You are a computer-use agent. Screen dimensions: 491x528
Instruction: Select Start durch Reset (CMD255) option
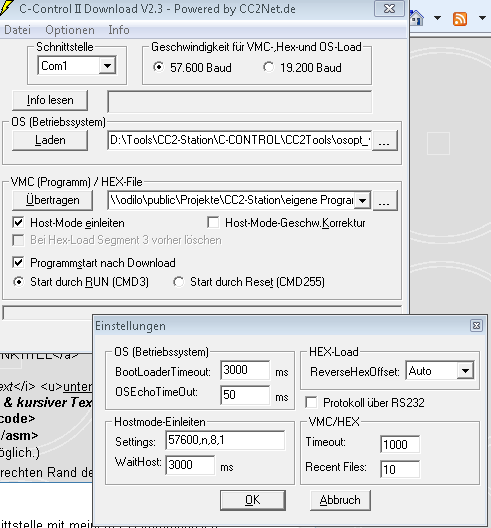(178, 282)
